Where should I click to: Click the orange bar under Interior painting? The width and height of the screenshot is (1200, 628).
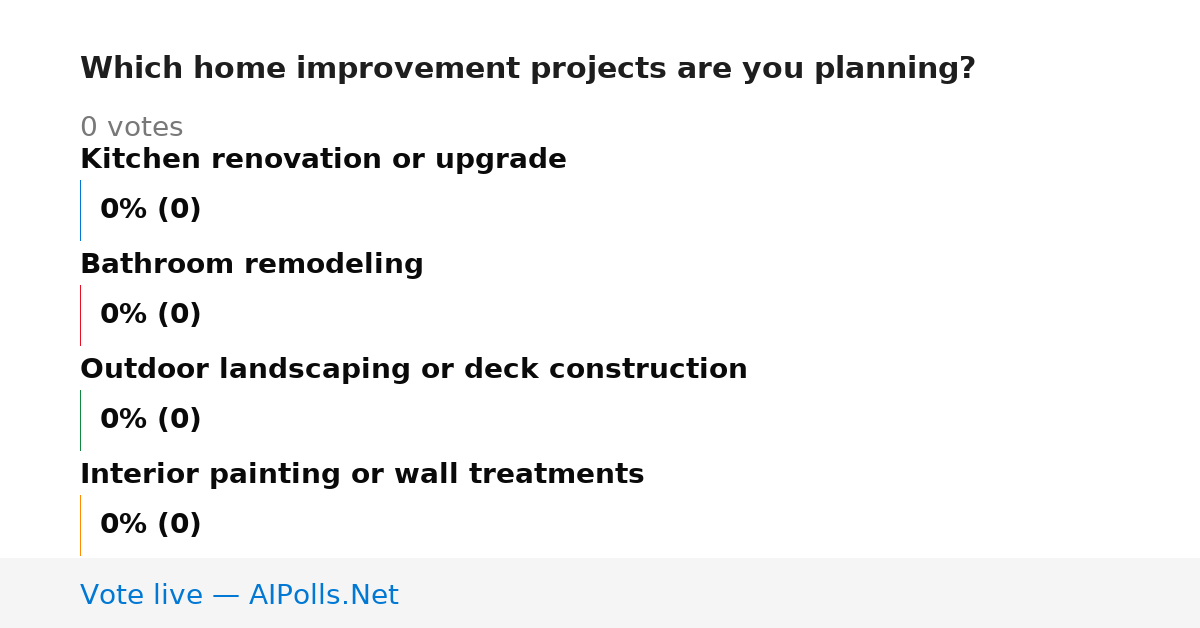(80, 525)
